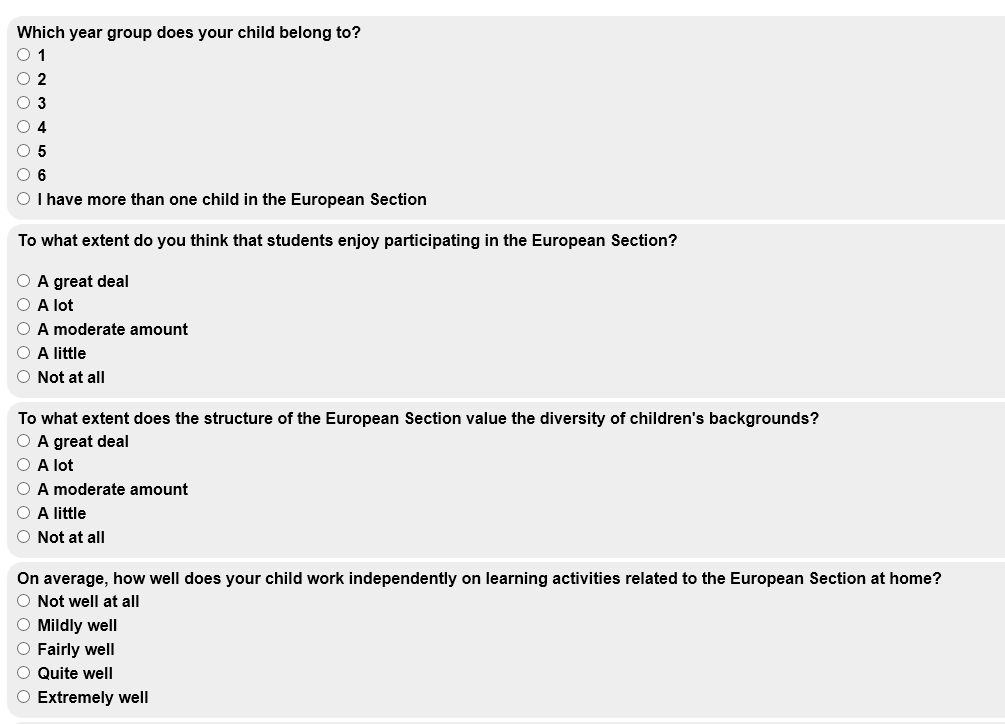The image size is (1005, 724).
Task: Select 'Not well at all' option
Action: 24,601
